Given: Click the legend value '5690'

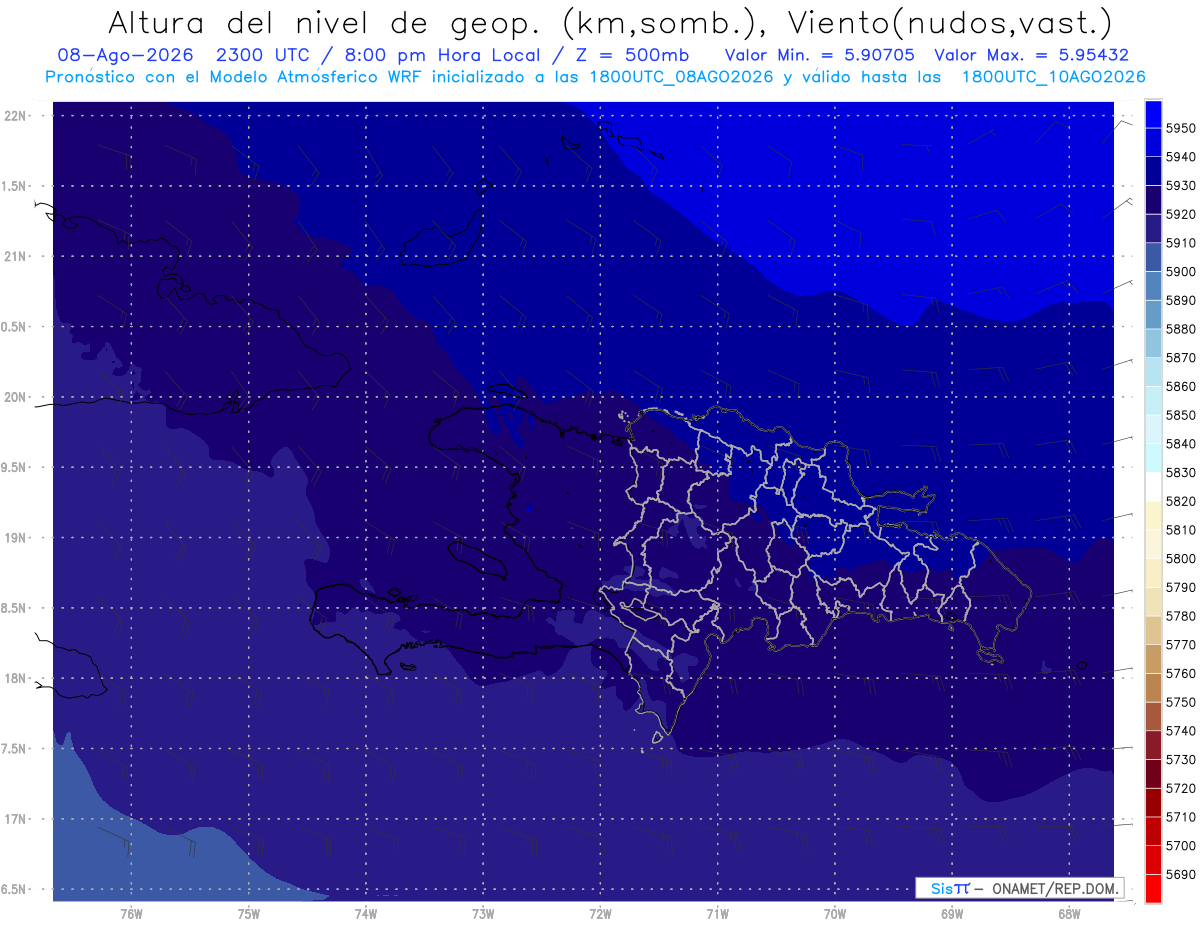Looking at the screenshot, I should click(1182, 874).
